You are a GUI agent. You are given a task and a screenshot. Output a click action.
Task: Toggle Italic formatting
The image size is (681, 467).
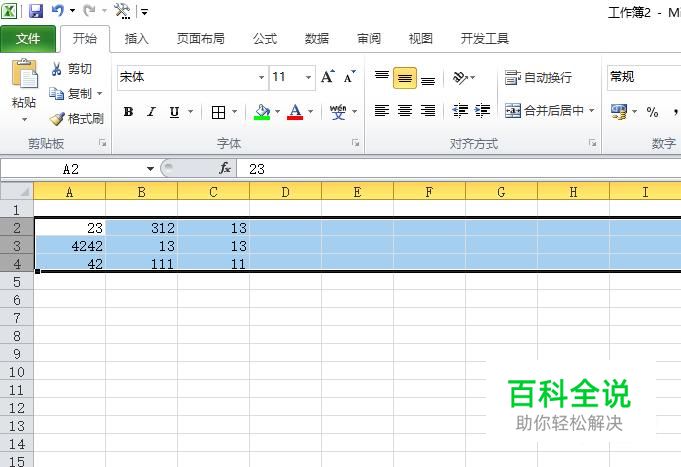(x=151, y=112)
